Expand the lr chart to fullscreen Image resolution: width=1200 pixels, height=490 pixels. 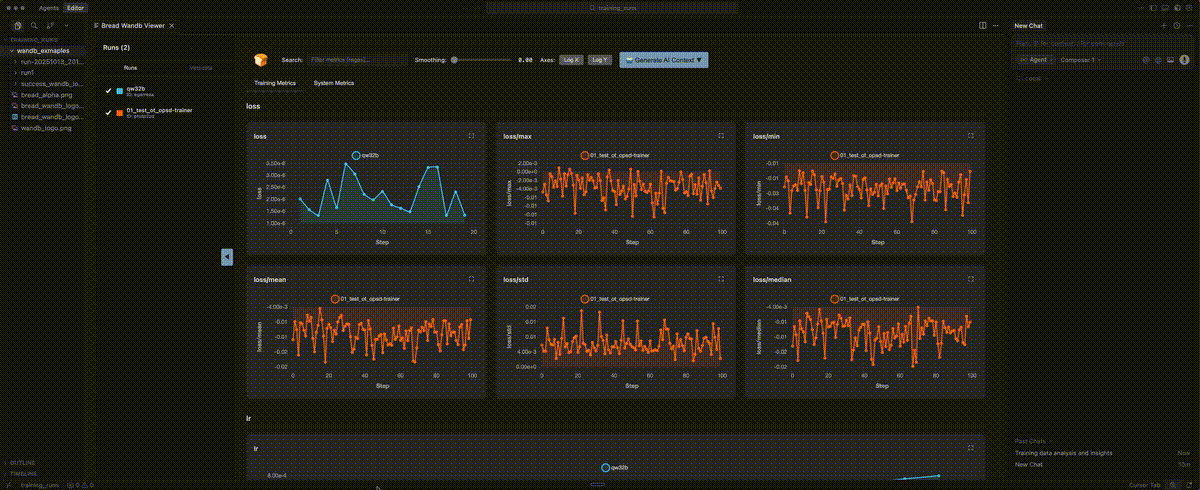970,448
